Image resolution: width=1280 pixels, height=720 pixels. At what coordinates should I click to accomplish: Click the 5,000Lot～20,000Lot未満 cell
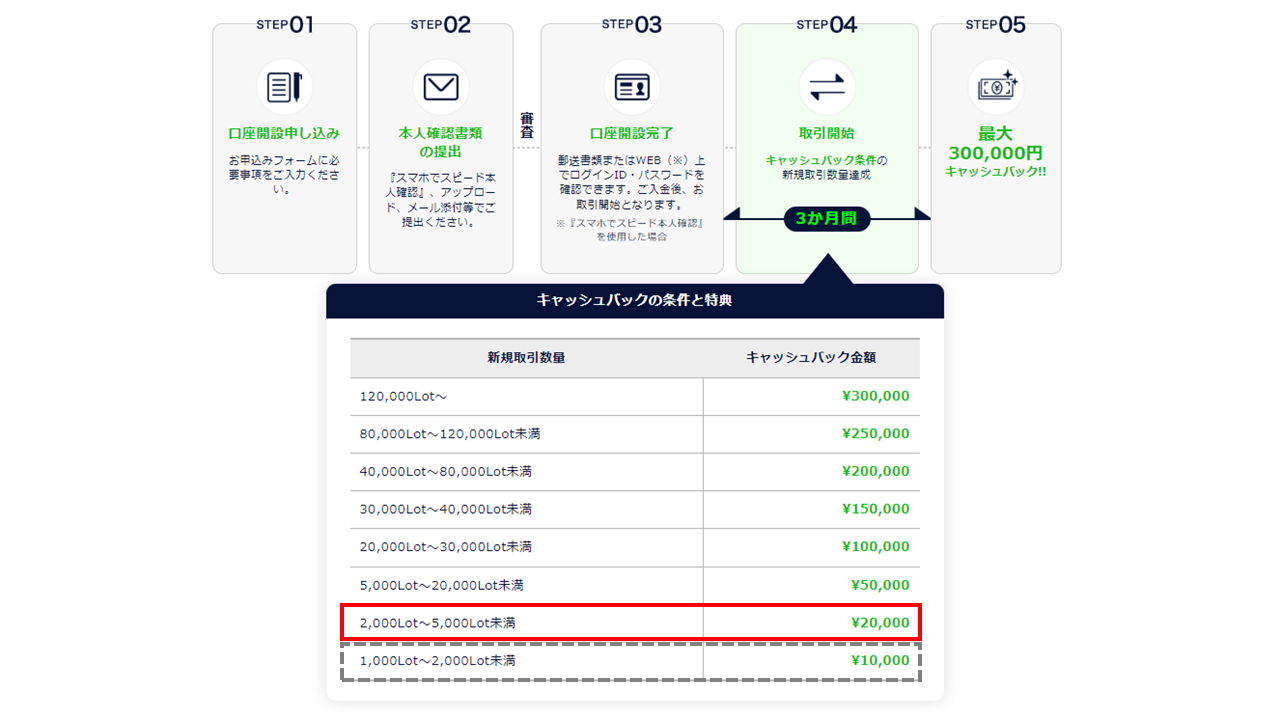click(526, 585)
